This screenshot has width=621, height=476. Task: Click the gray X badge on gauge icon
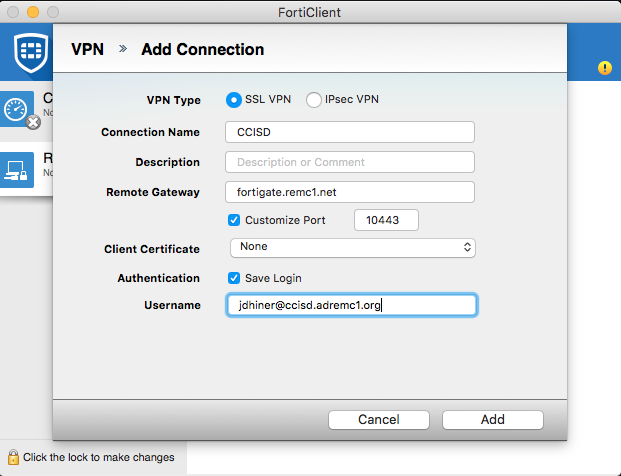point(33,122)
